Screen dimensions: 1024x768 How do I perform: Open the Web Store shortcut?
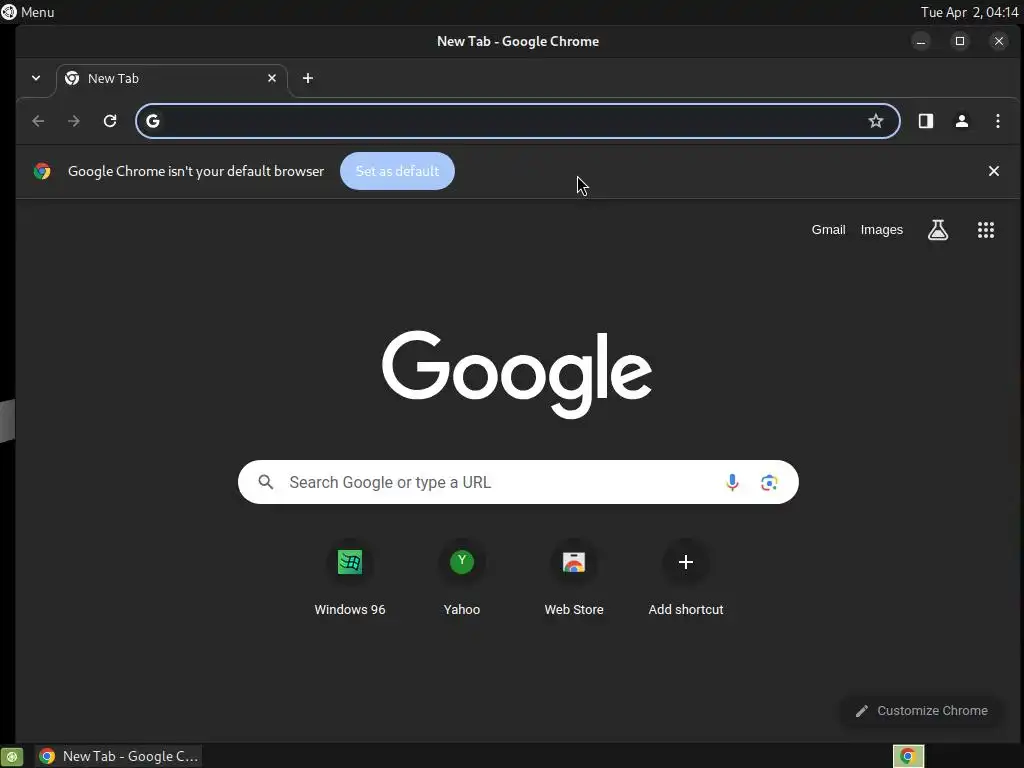pyautogui.click(x=574, y=577)
